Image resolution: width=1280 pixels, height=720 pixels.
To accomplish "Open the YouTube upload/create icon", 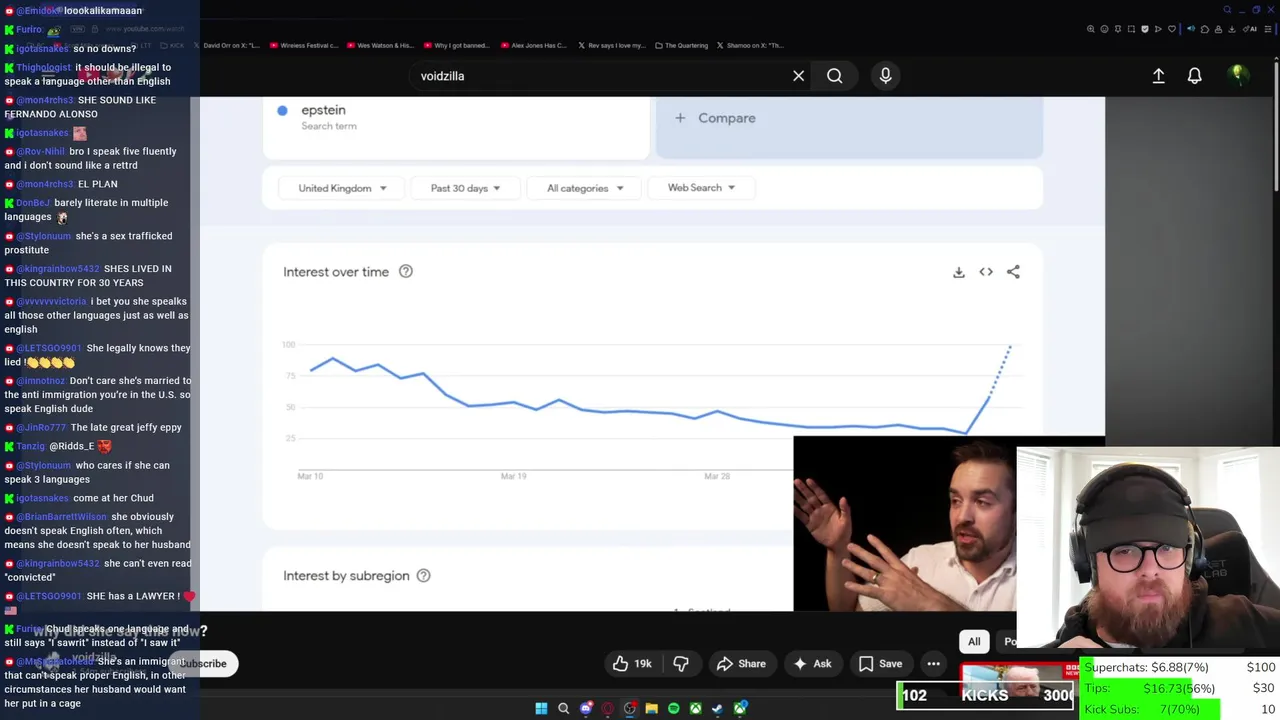I will pos(1158,76).
